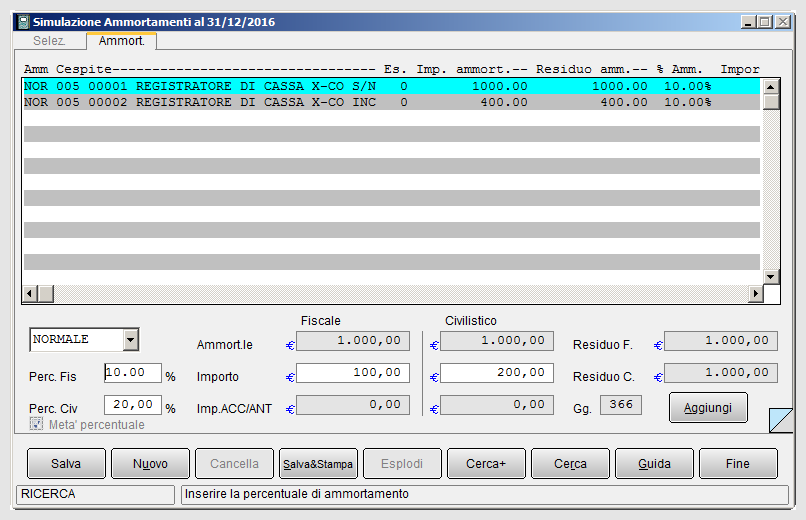Click the Residuo F. value field

pyautogui.click(x=721, y=341)
